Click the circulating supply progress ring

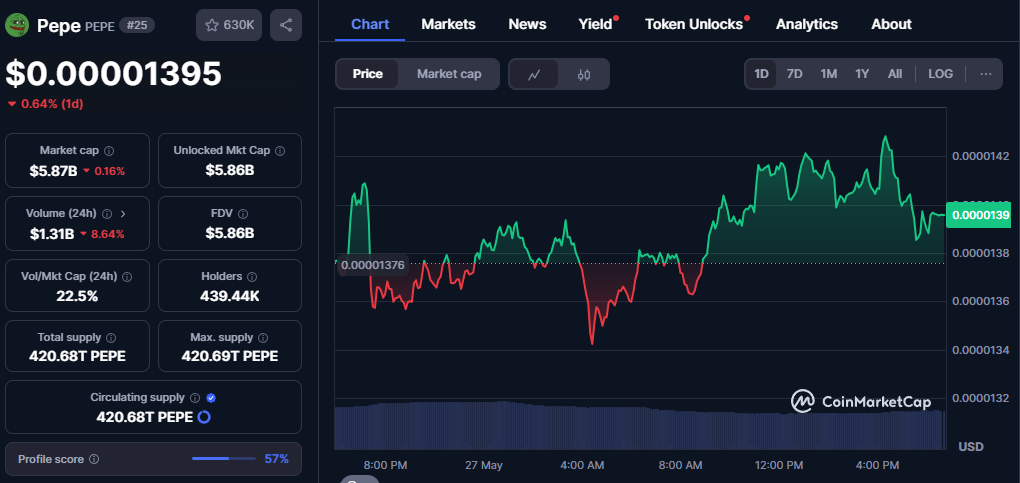click(204, 417)
